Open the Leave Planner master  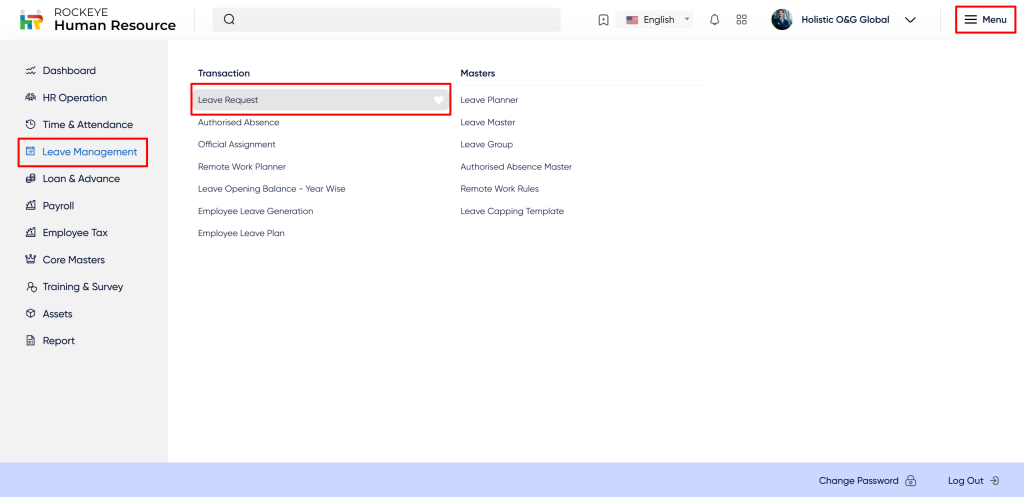pyautogui.click(x=489, y=100)
